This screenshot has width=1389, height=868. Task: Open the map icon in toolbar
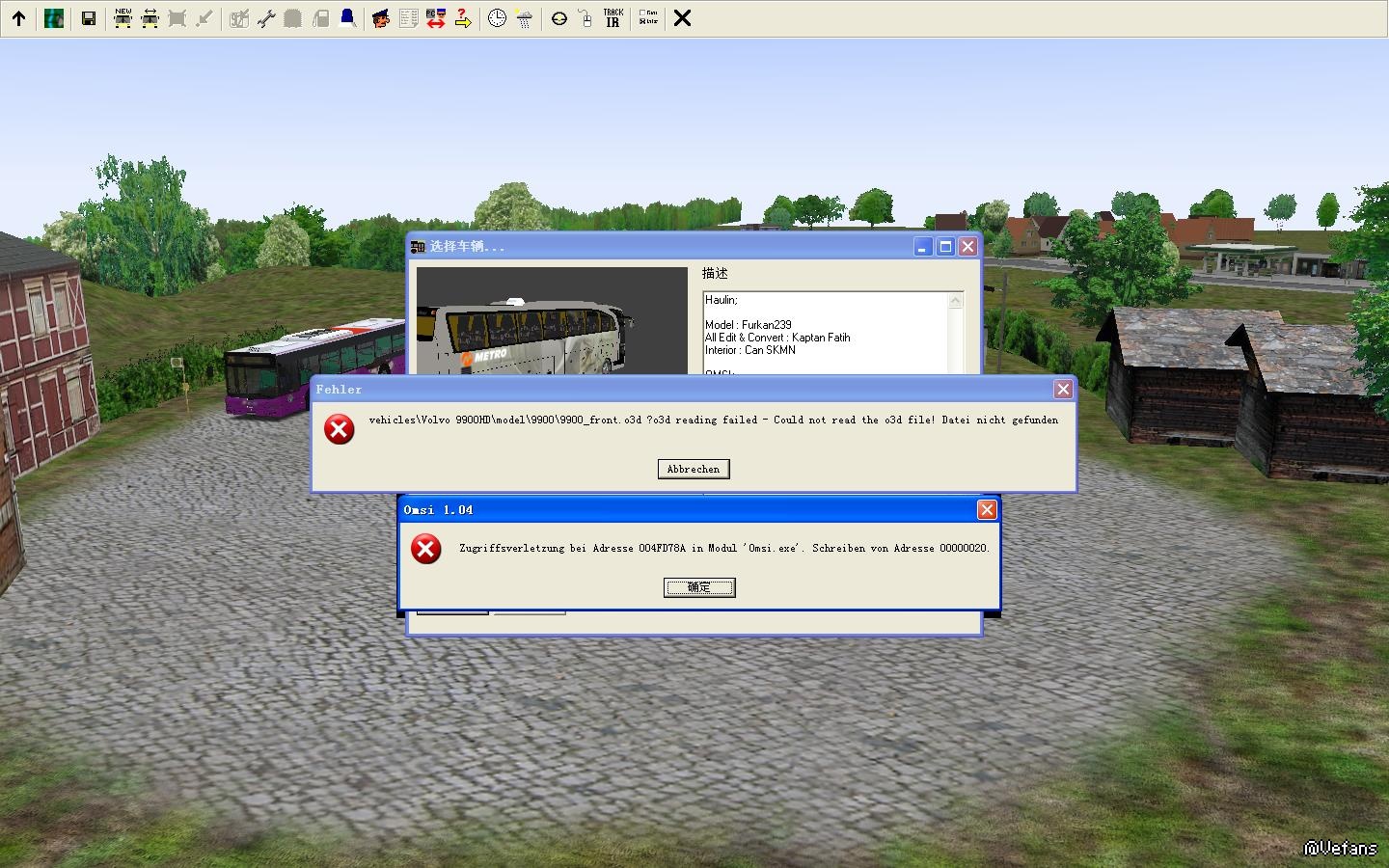tap(54, 18)
